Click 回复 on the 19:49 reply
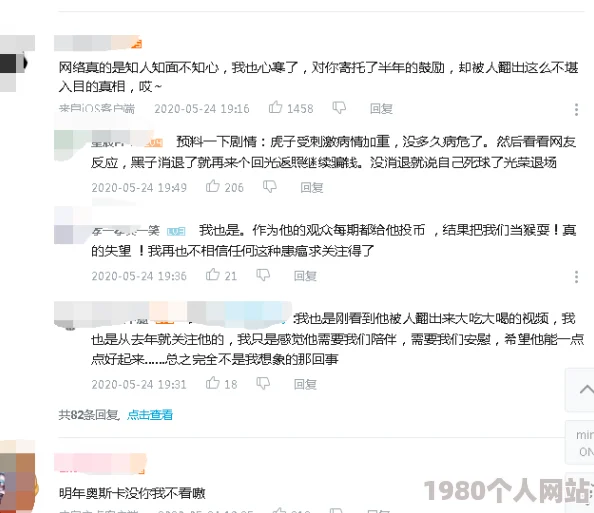594x513 pixels. tap(312, 187)
